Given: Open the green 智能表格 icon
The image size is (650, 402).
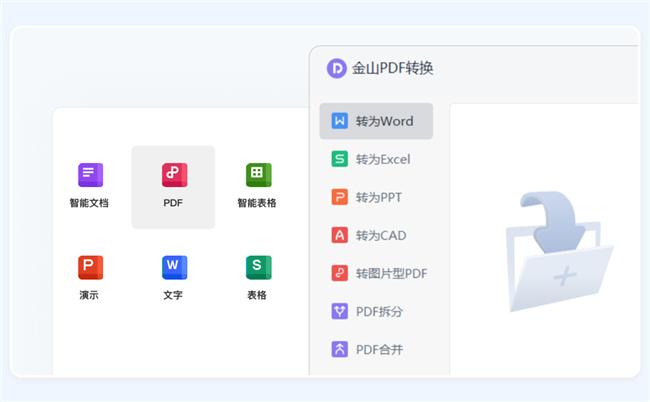Looking at the screenshot, I should (259, 175).
